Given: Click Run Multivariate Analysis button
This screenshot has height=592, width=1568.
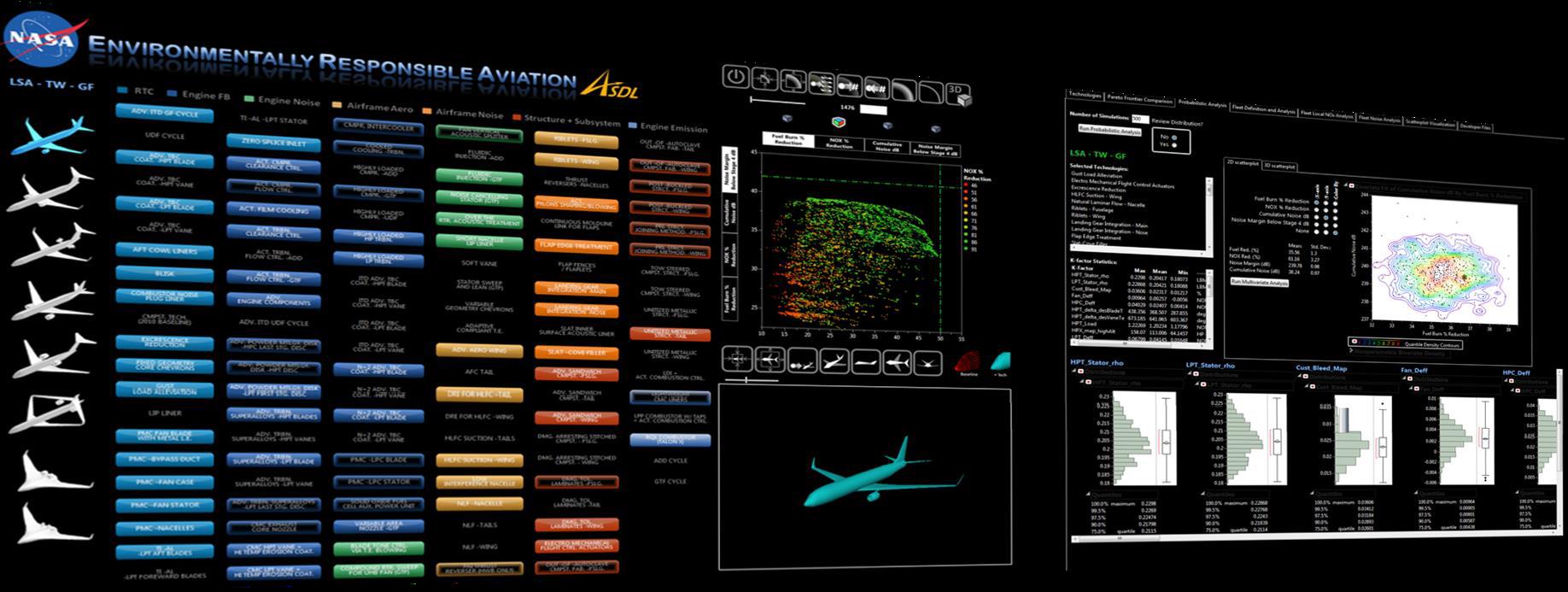Looking at the screenshot, I should pos(1258,282).
